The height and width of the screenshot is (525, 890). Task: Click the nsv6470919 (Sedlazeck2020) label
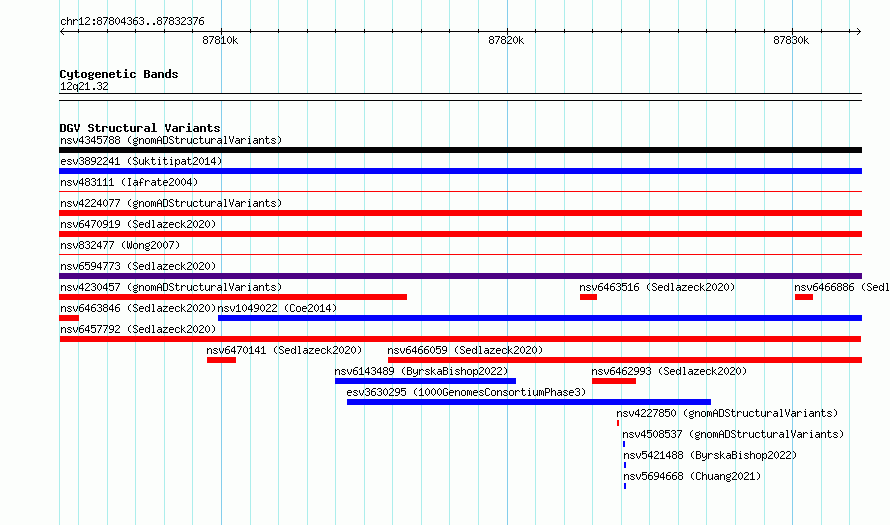tap(138, 224)
